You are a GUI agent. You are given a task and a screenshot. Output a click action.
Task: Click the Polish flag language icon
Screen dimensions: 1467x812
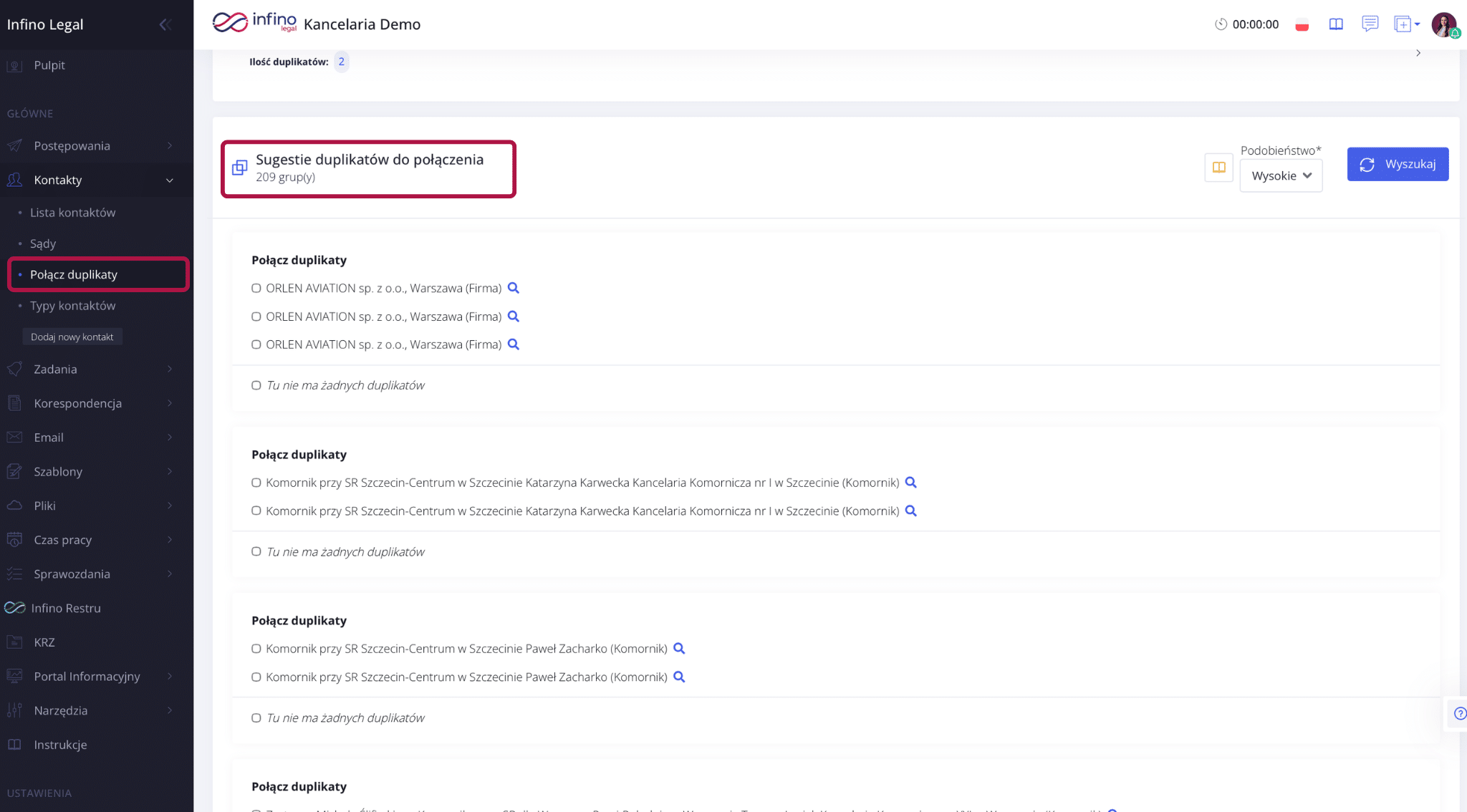(x=1302, y=25)
